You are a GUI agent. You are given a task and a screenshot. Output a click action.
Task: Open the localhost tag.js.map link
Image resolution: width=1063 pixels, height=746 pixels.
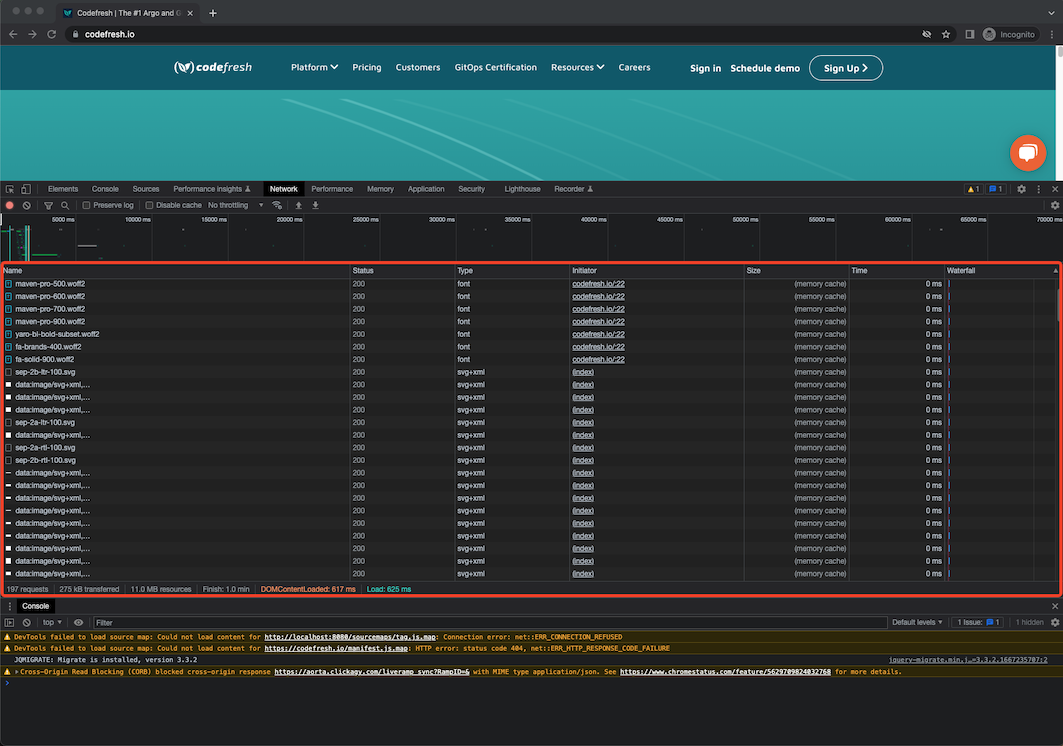[350, 637]
